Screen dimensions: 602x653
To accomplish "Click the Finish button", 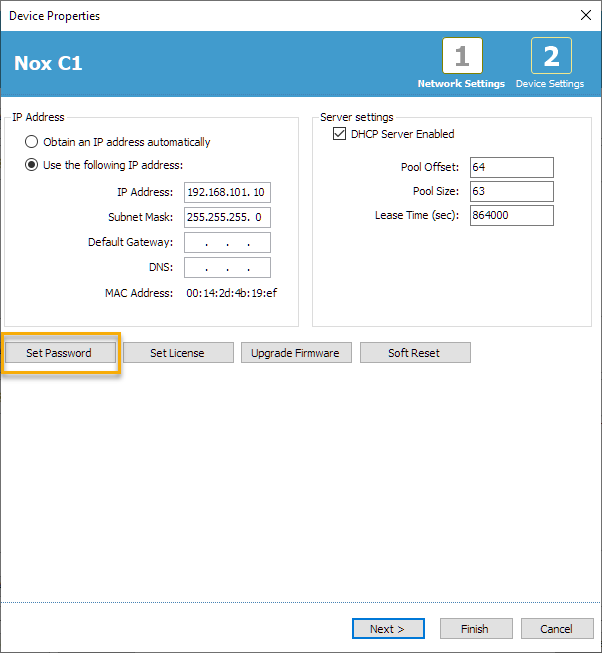I will click(x=476, y=628).
